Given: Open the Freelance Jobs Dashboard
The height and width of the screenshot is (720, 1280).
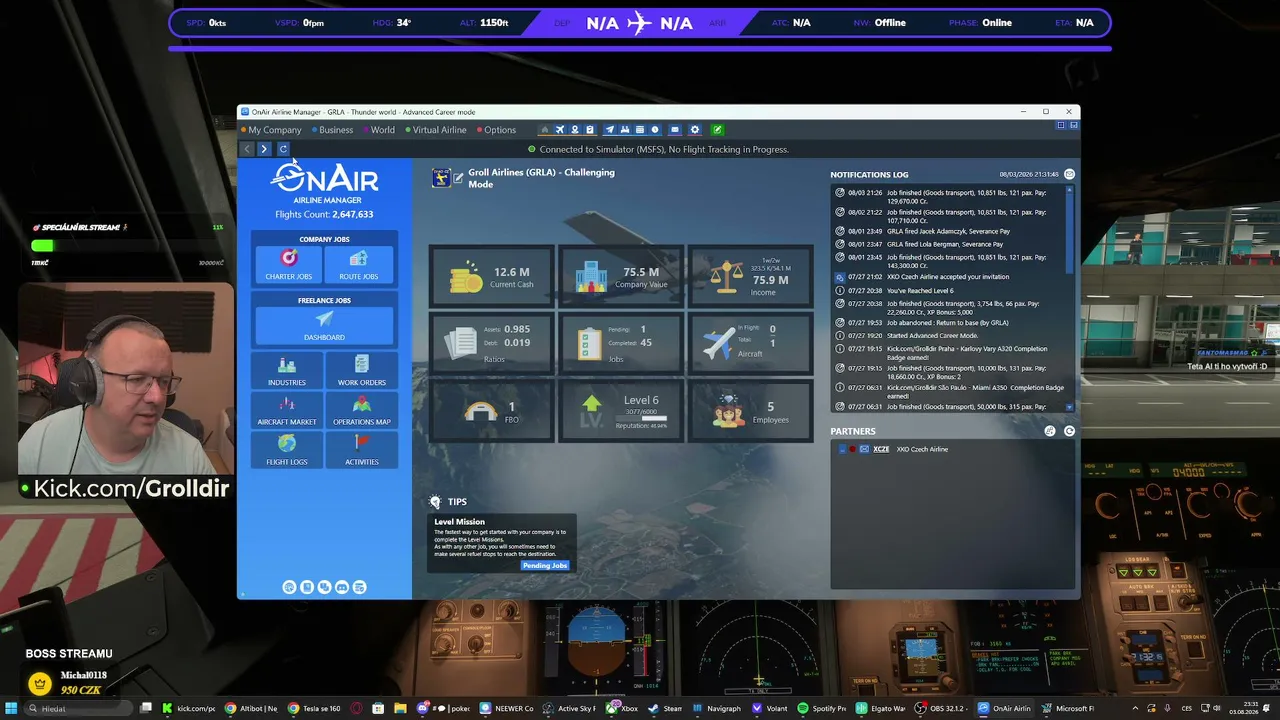Looking at the screenshot, I should 324,325.
